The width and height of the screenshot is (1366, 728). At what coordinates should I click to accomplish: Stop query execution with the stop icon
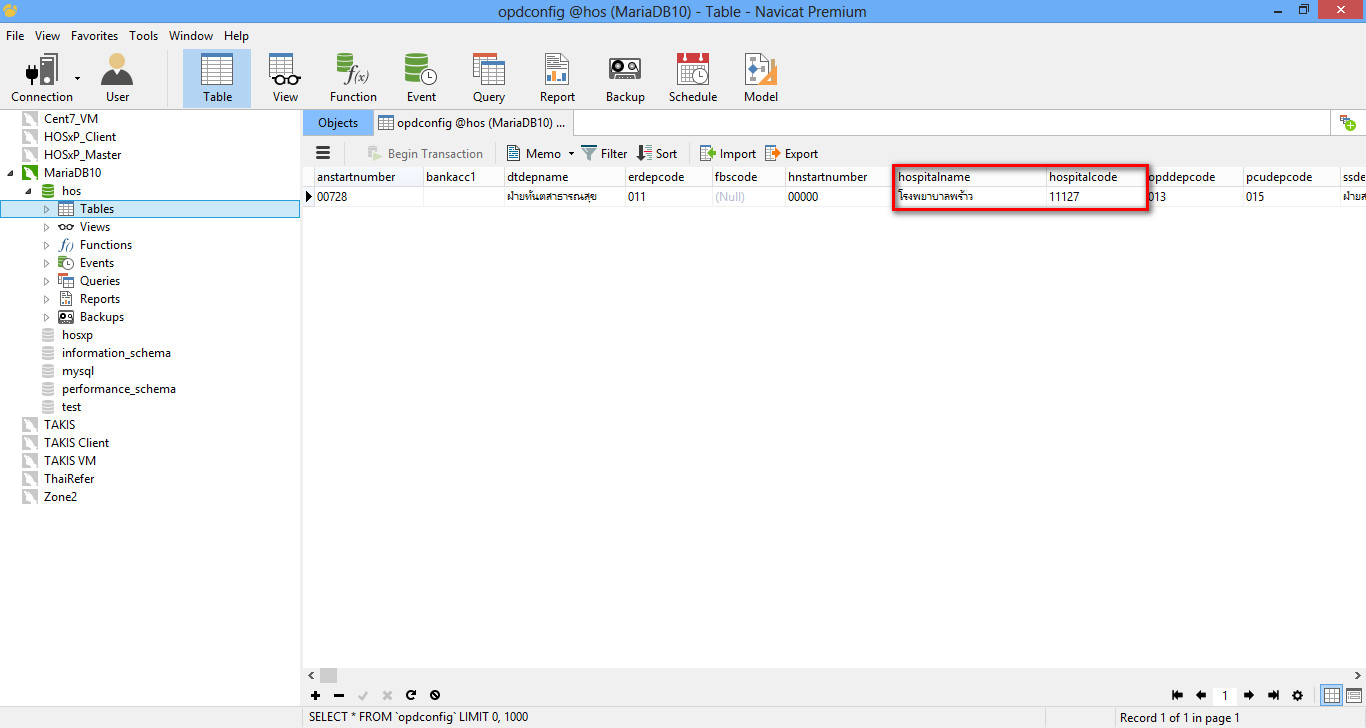click(435, 695)
